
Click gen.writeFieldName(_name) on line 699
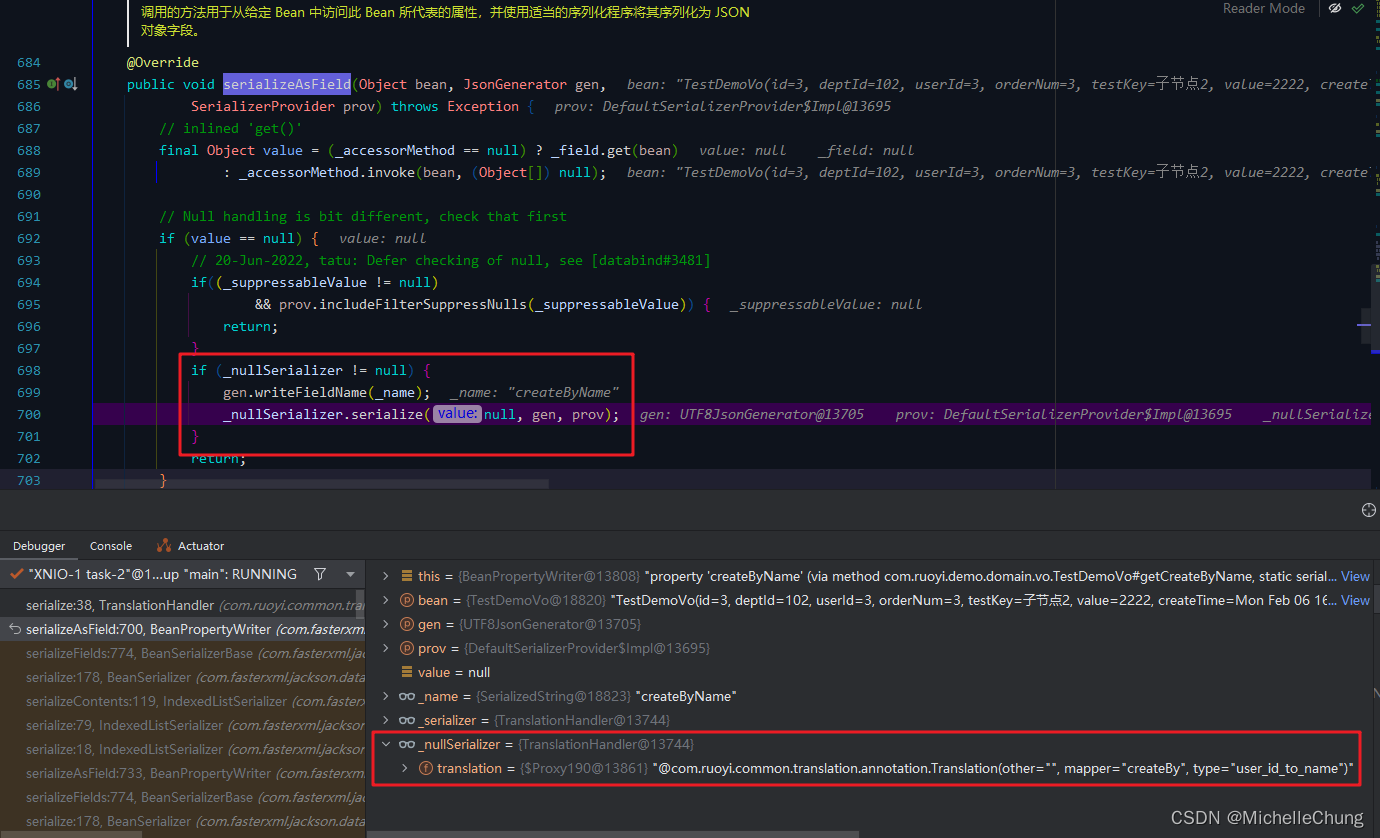point(327,392)
